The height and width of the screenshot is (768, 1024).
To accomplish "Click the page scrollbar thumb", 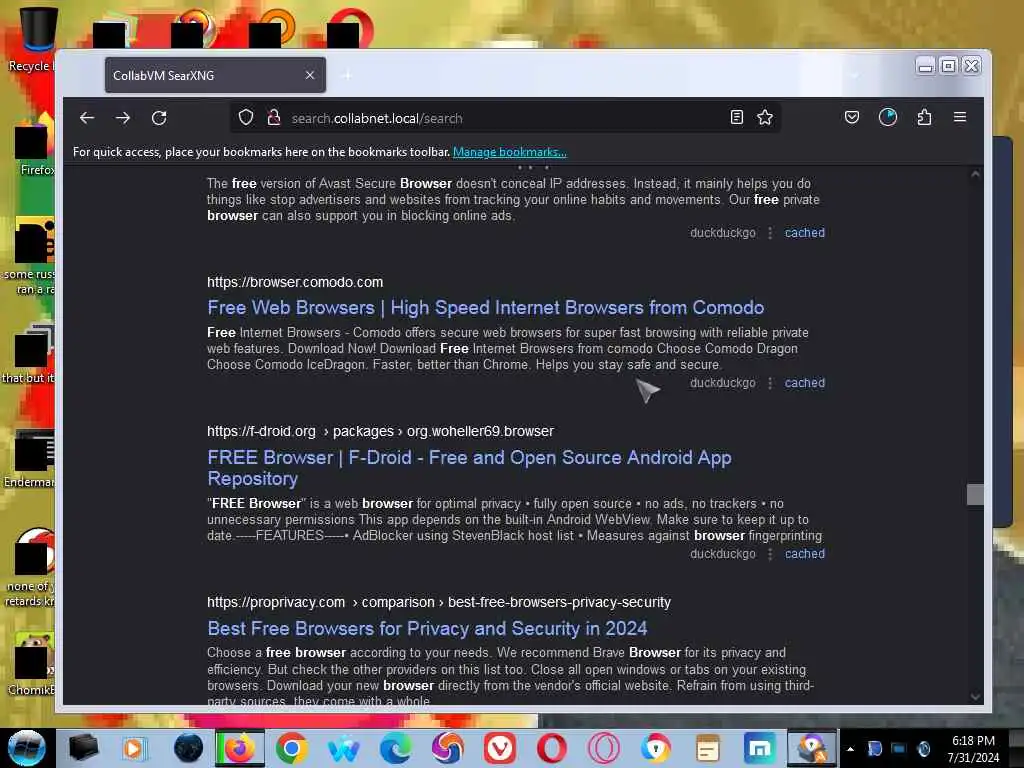I will tap(975, 494).
